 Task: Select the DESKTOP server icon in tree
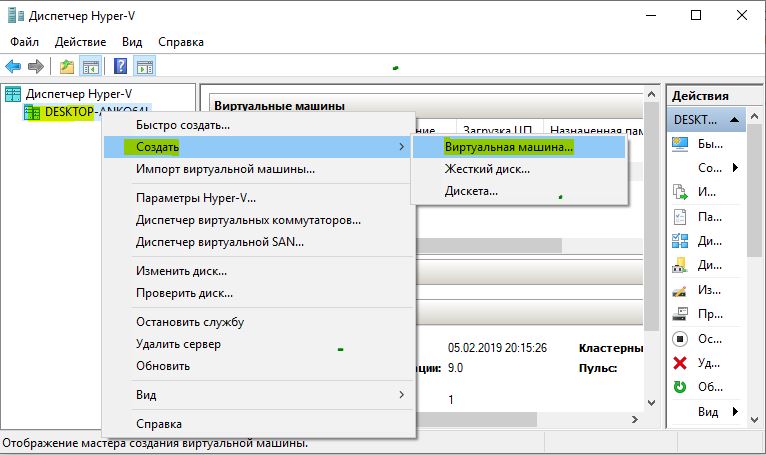pyautogui.click(x=32, y=112)
